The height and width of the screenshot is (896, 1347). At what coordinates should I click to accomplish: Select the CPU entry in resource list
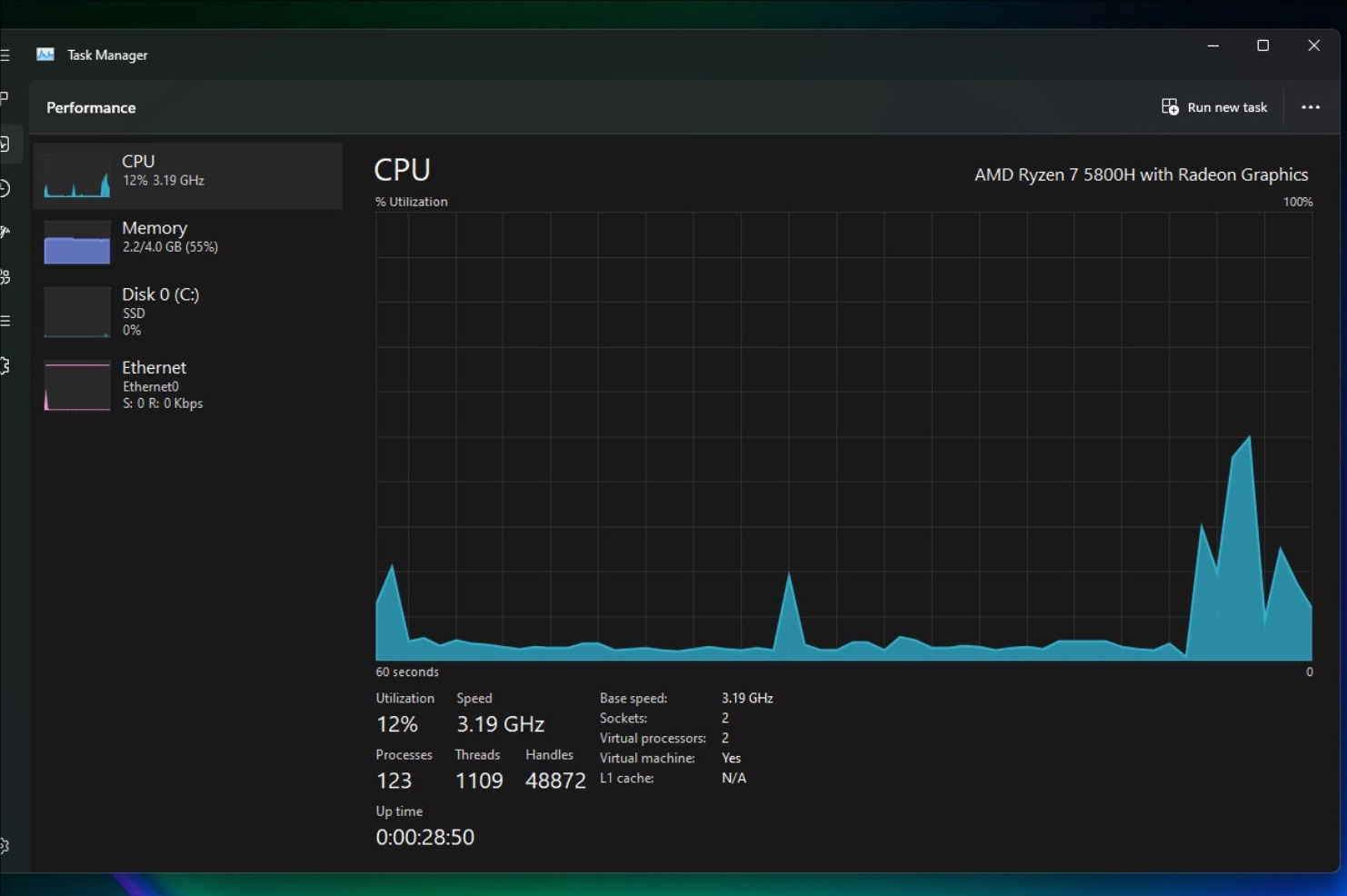188,175
